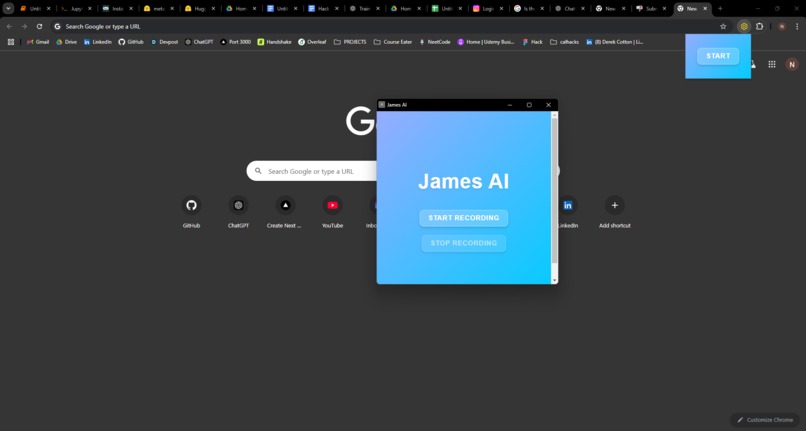
Task: Open Devpost bookmark
Action: tap(164, 42)
